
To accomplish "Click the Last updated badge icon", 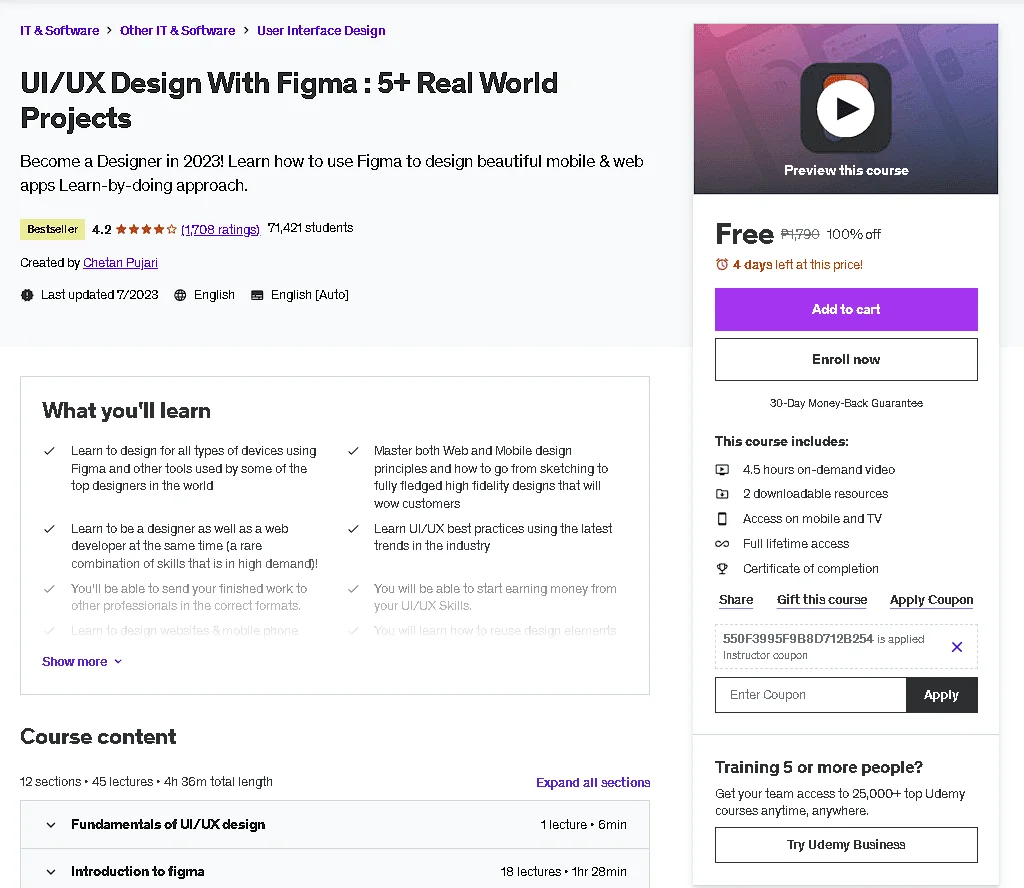I will click(x=27, y=295).
